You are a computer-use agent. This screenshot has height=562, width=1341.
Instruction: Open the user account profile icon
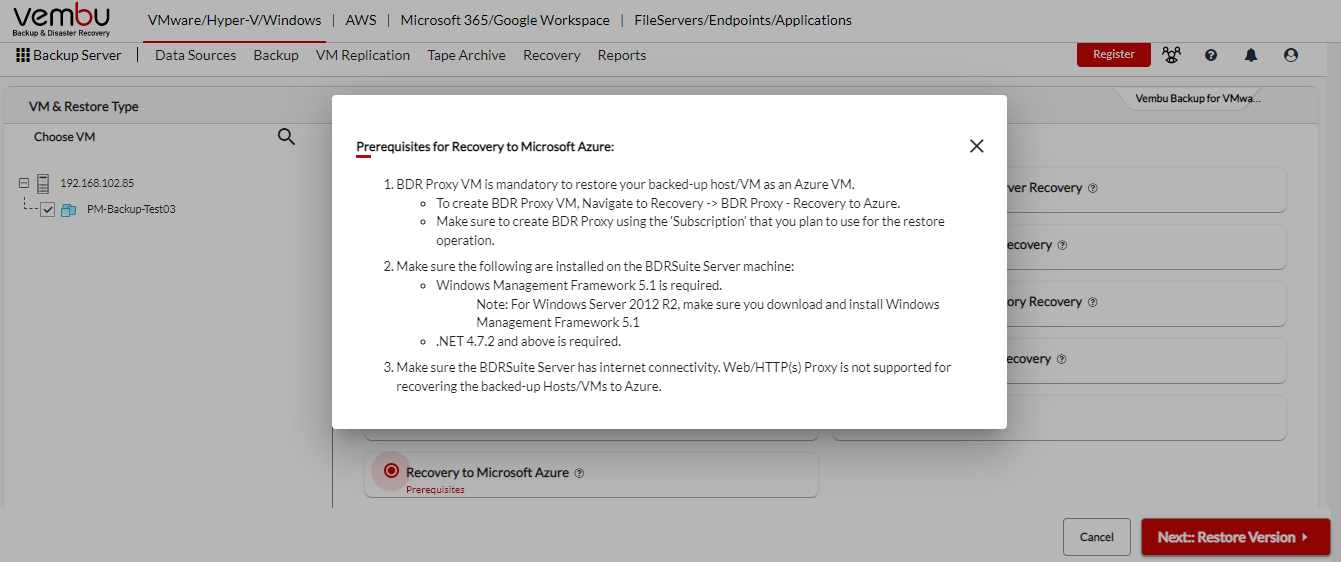point(1291,55)
